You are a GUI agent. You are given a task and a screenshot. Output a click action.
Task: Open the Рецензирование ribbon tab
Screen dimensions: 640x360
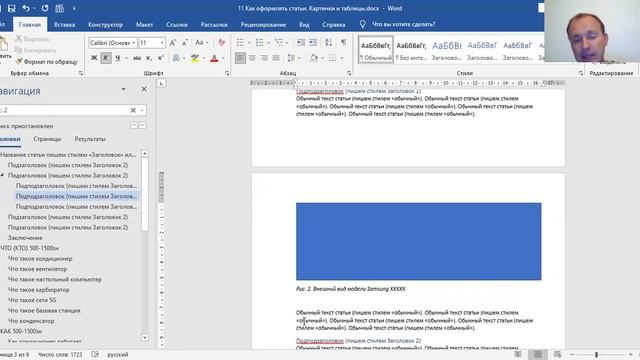point(263,24)
